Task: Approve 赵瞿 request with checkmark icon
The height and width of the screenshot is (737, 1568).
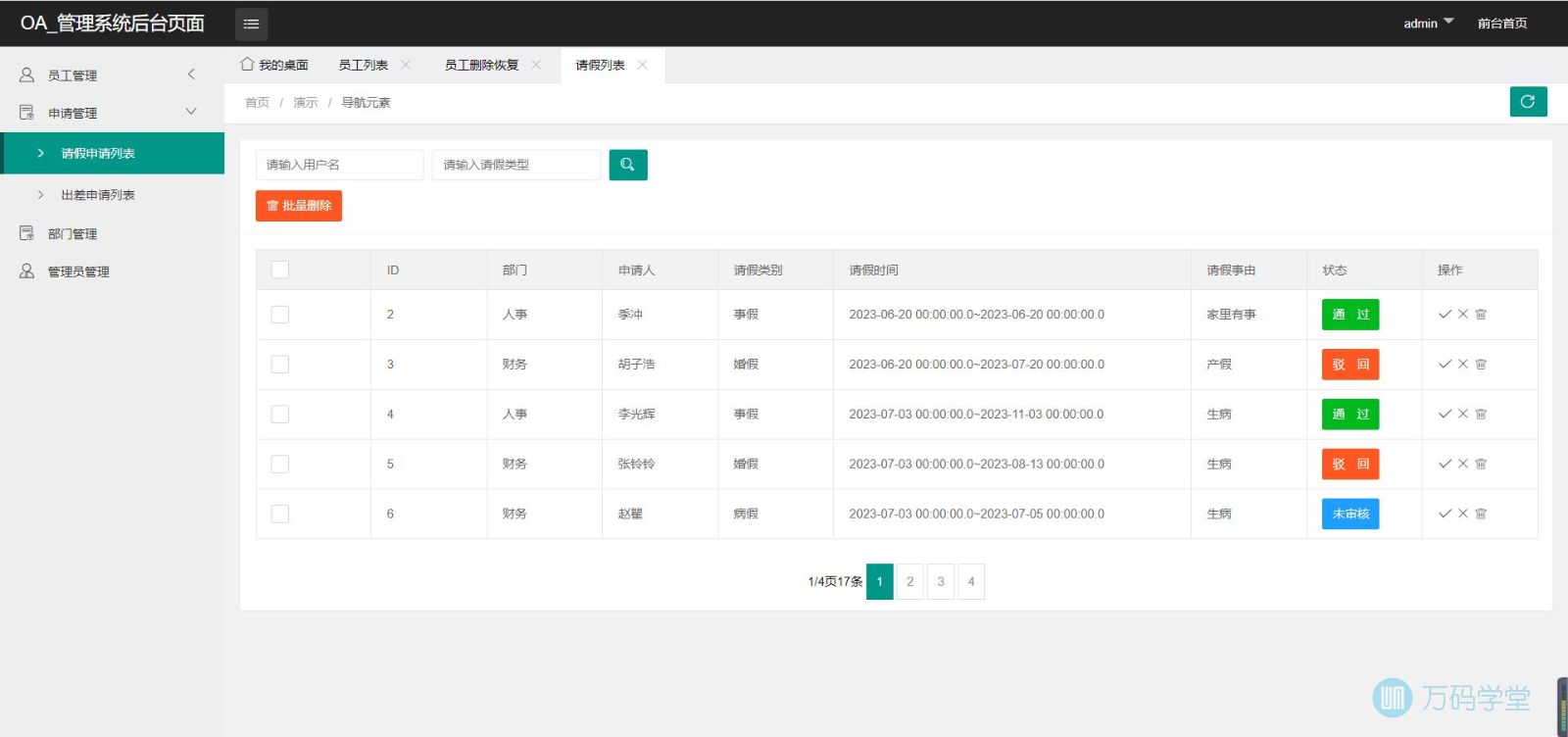Action: pyautogui.click(x=1445, y=514)
